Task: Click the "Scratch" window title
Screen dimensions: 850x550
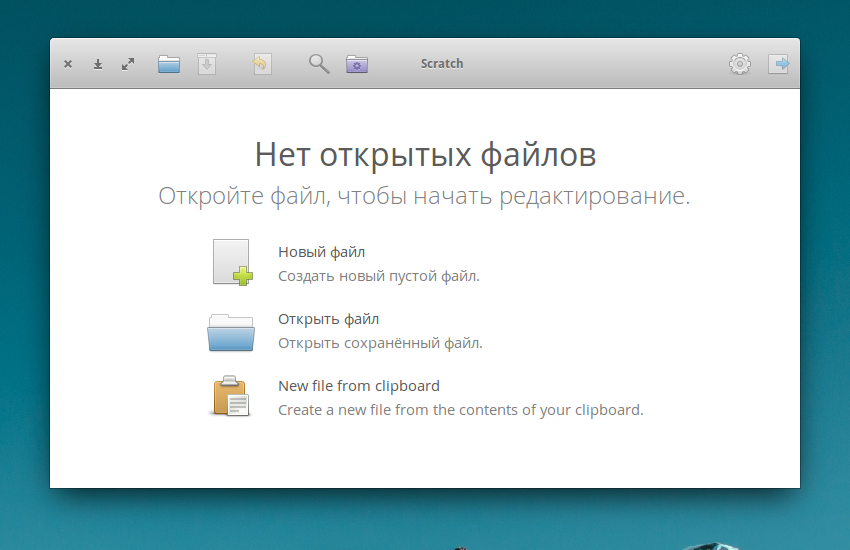Action: click(442, 64)
